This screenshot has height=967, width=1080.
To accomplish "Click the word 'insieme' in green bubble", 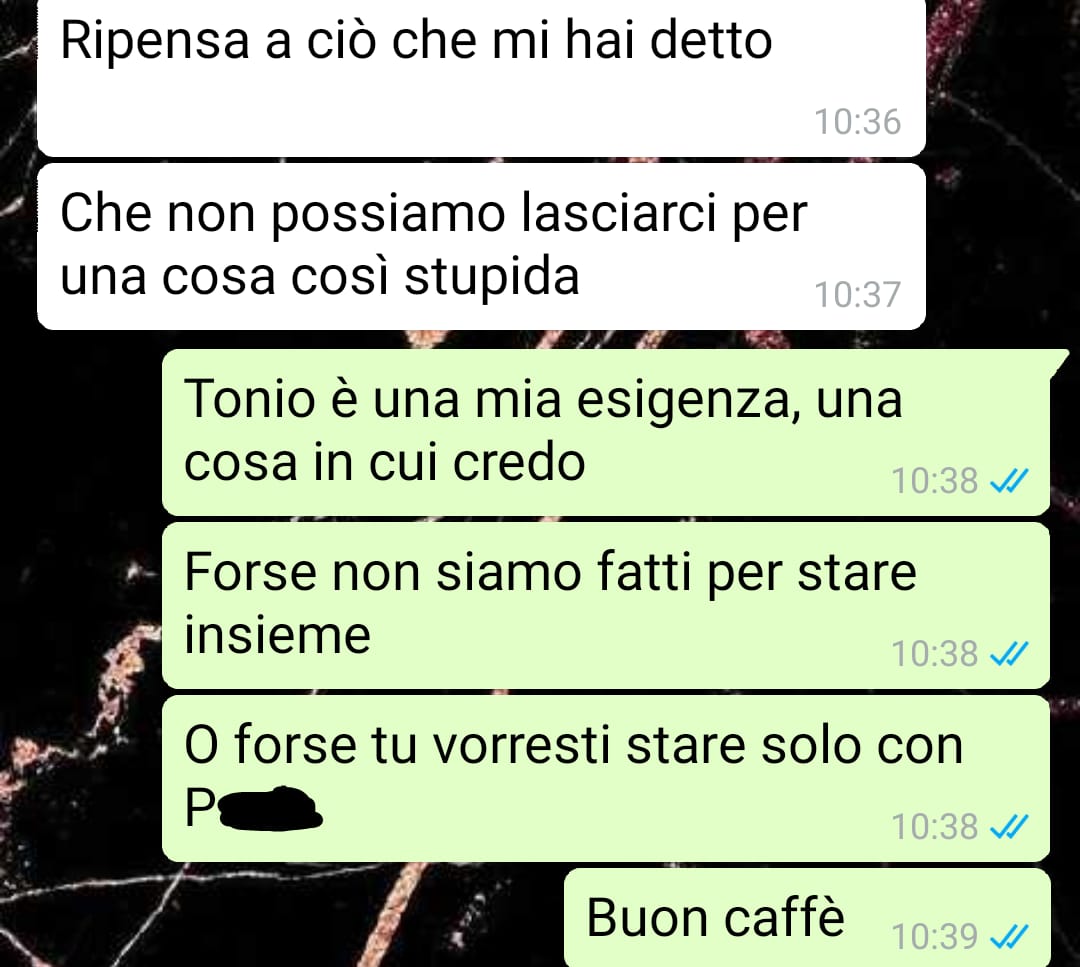I will tap(278, 634).
